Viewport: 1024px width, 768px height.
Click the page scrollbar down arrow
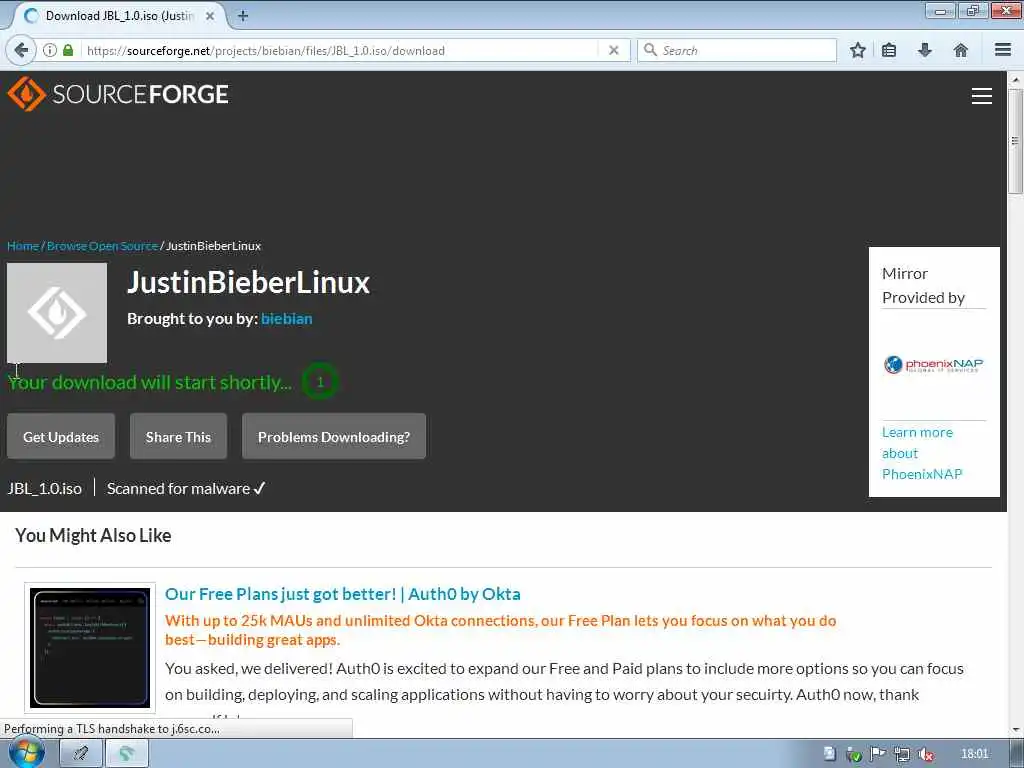click(1016, 729)
